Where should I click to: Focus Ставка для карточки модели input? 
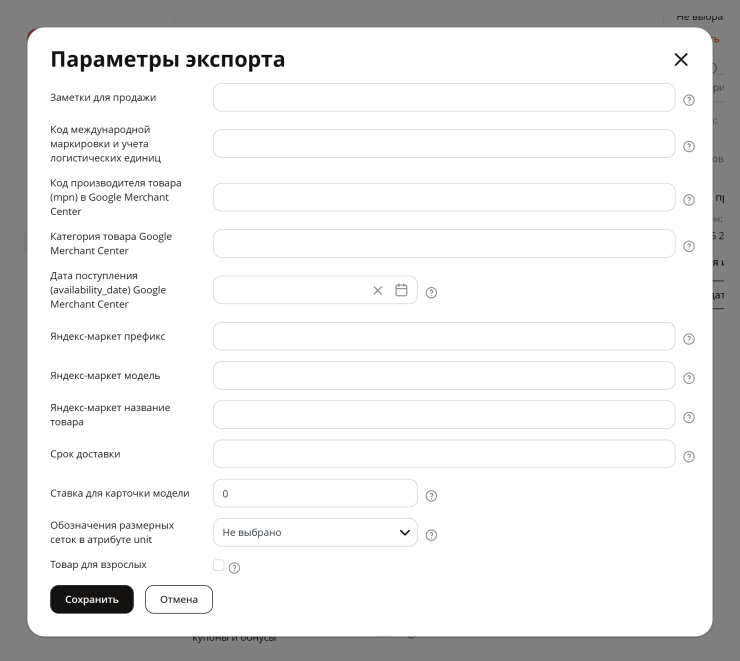(x=315, y=493)
